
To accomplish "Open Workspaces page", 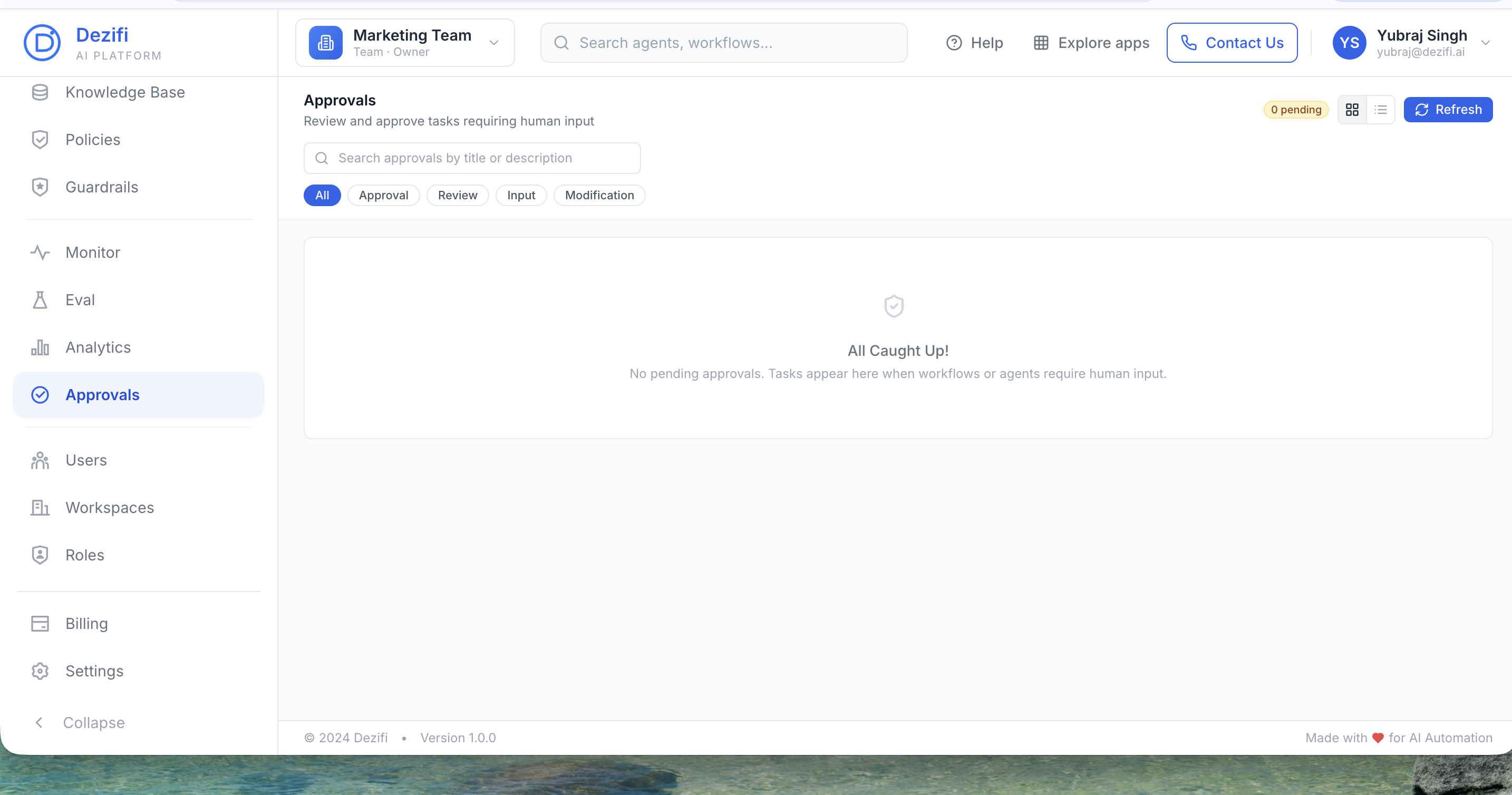I will [139, 508].
